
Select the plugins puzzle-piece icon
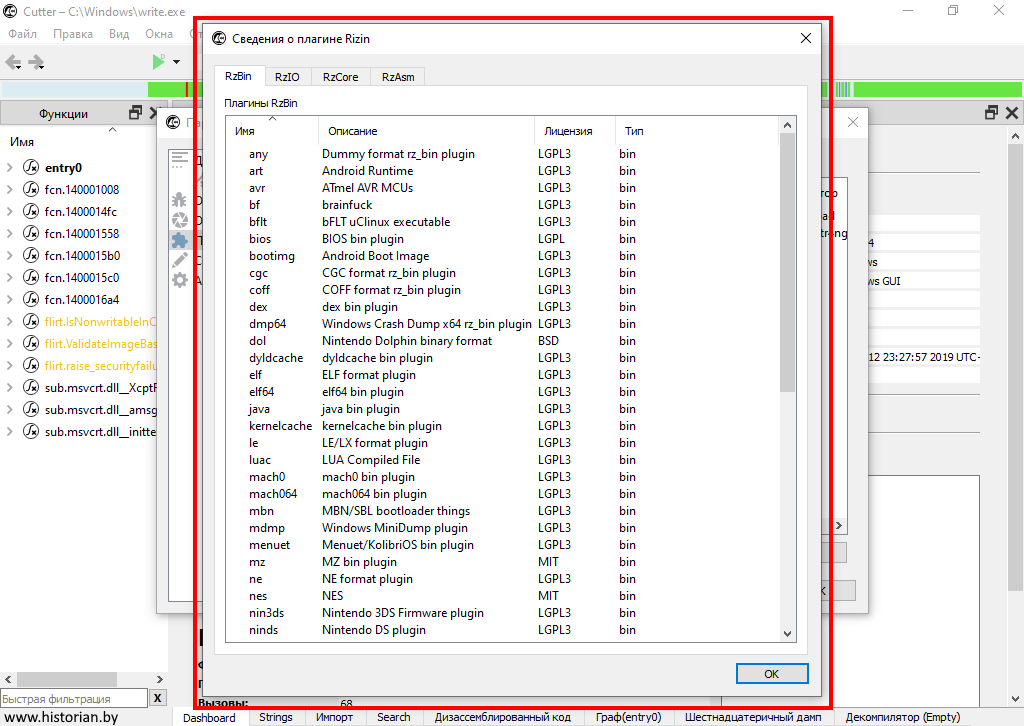click(180, 240)
